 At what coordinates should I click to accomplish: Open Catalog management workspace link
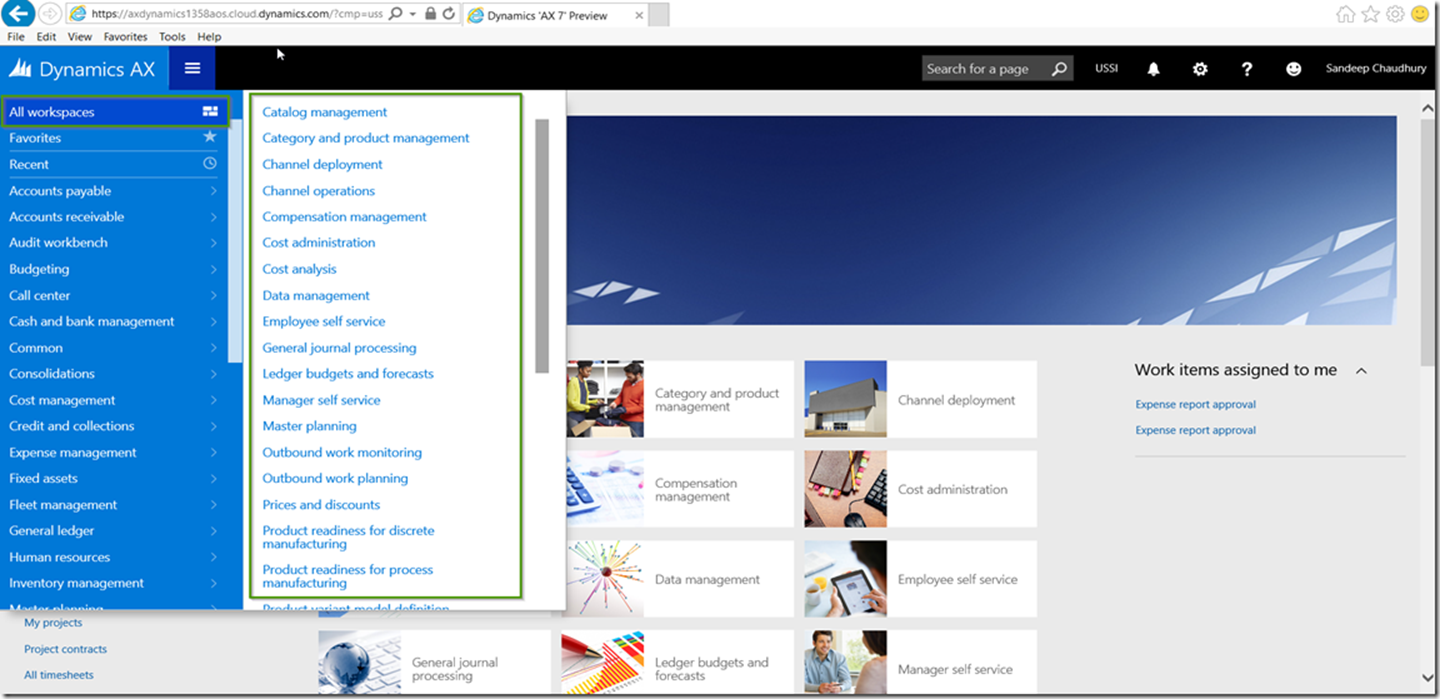coord(325,112)
